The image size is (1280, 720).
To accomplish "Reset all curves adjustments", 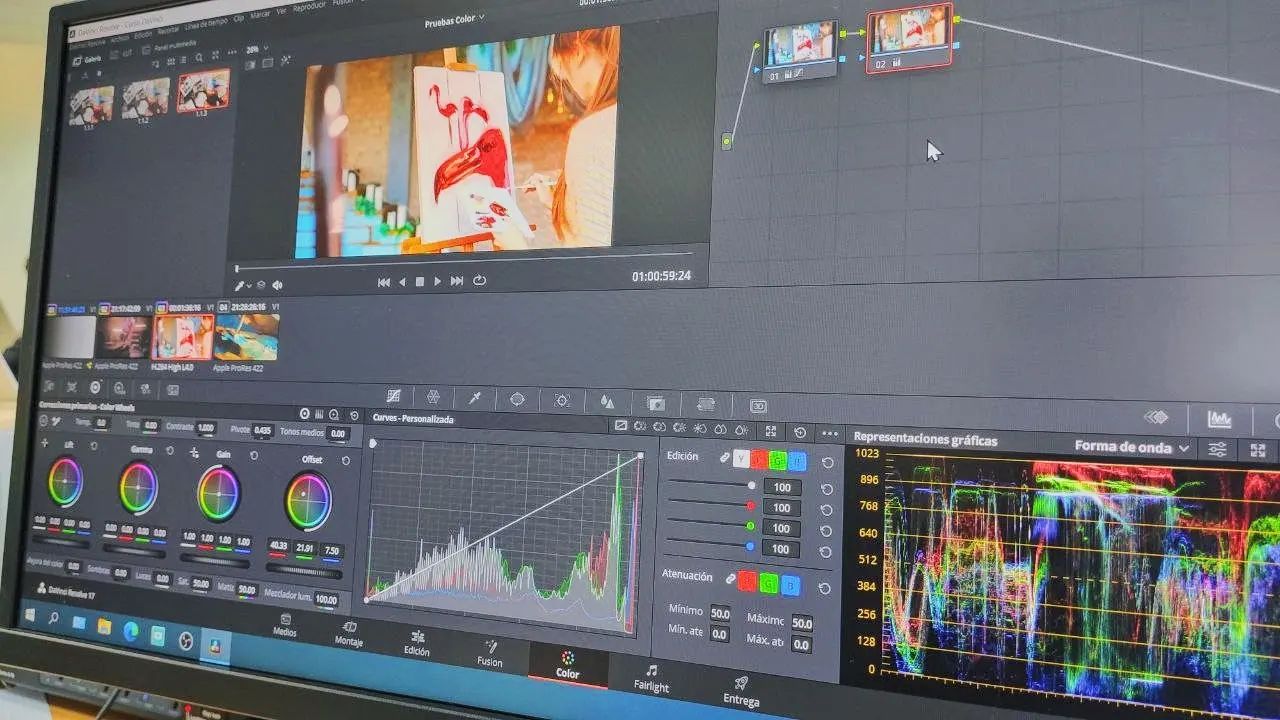I will click(800, 432).
